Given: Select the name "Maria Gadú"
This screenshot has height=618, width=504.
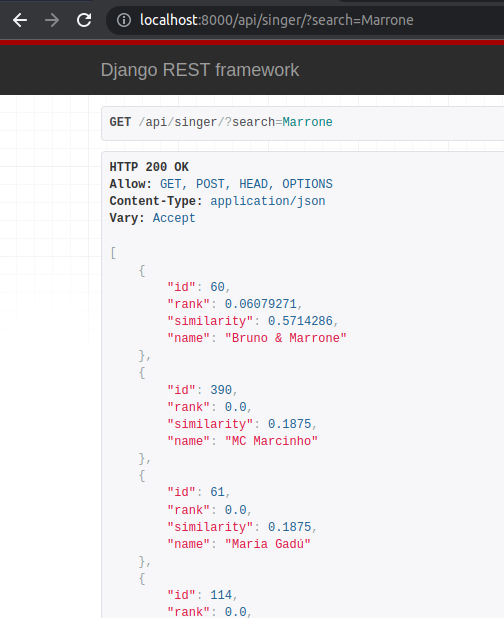Looking at the screenshot, I should click(268, 544).
